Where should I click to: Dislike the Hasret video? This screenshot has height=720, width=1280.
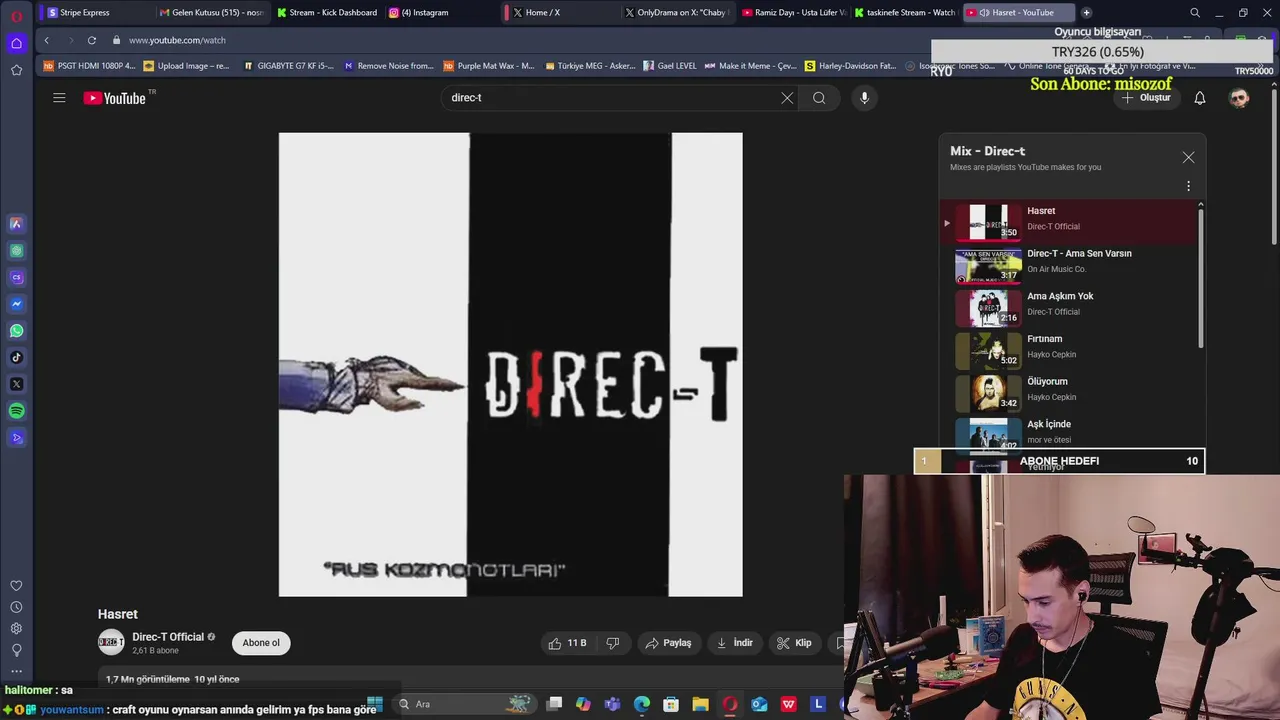(x=613, y=643)
